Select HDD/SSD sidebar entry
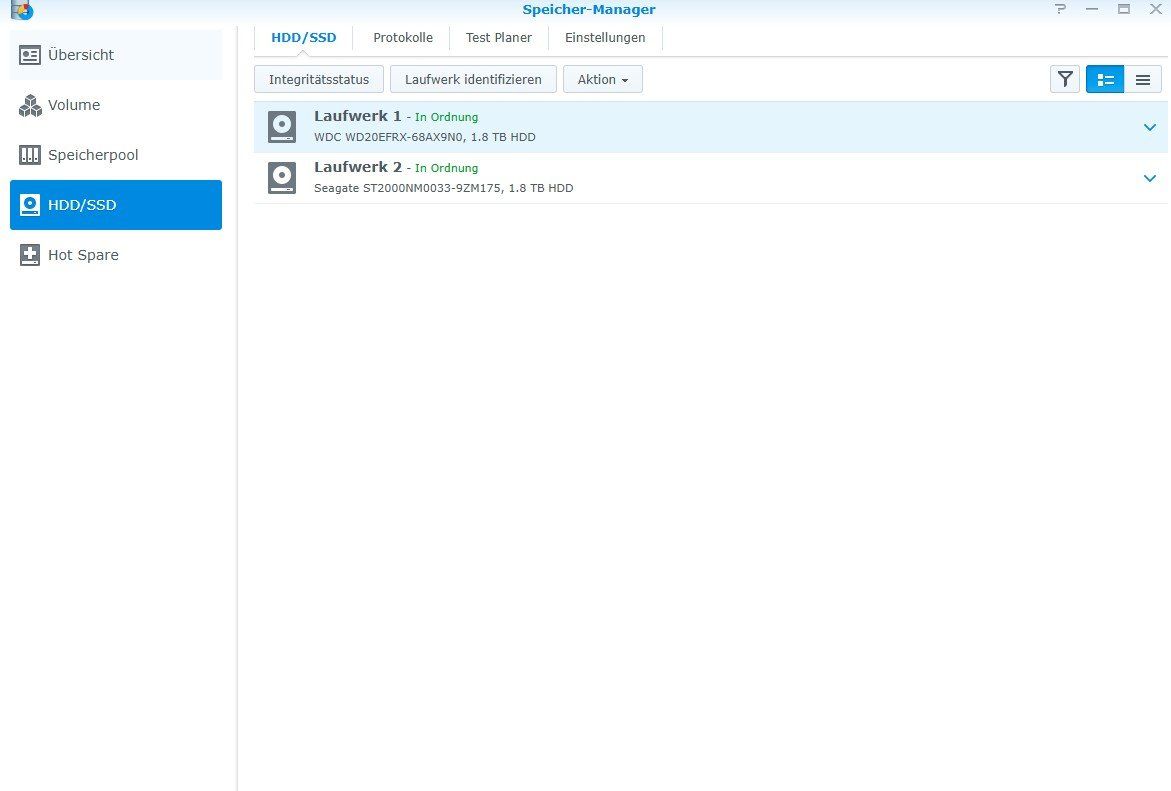 [116, 205]
